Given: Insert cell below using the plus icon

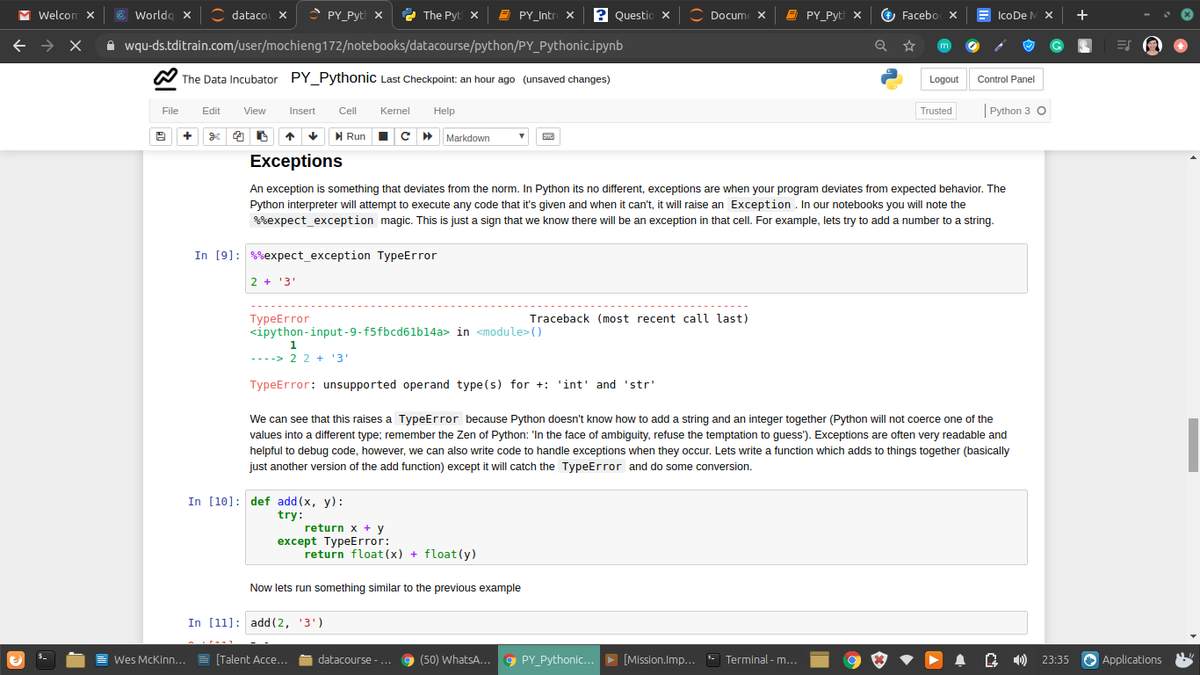Looking at the screenshot, I should tap(188, 137).
